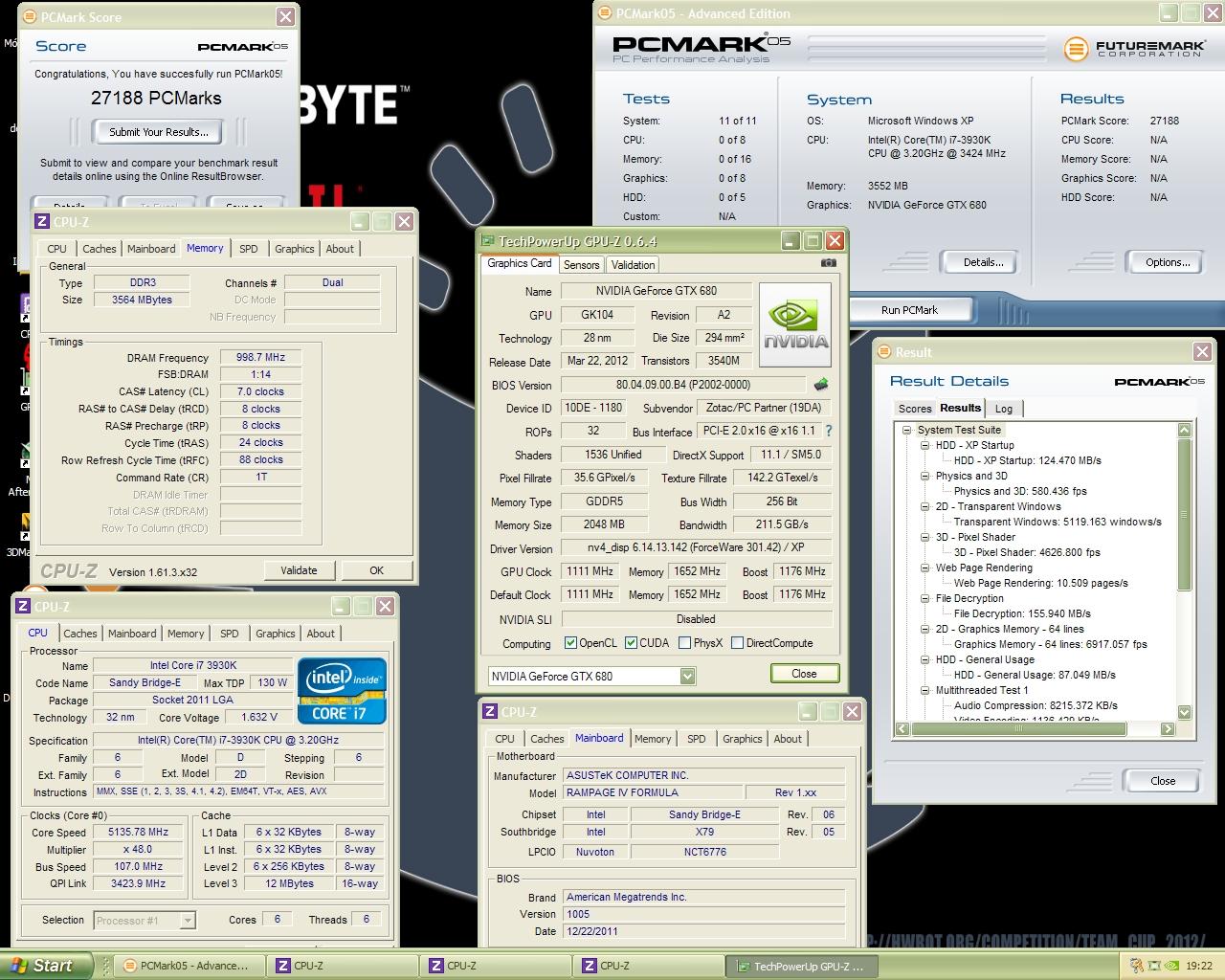Switch to the first CPU-Z taskbar button
The image size is (1225, 980).
point(342,966)
